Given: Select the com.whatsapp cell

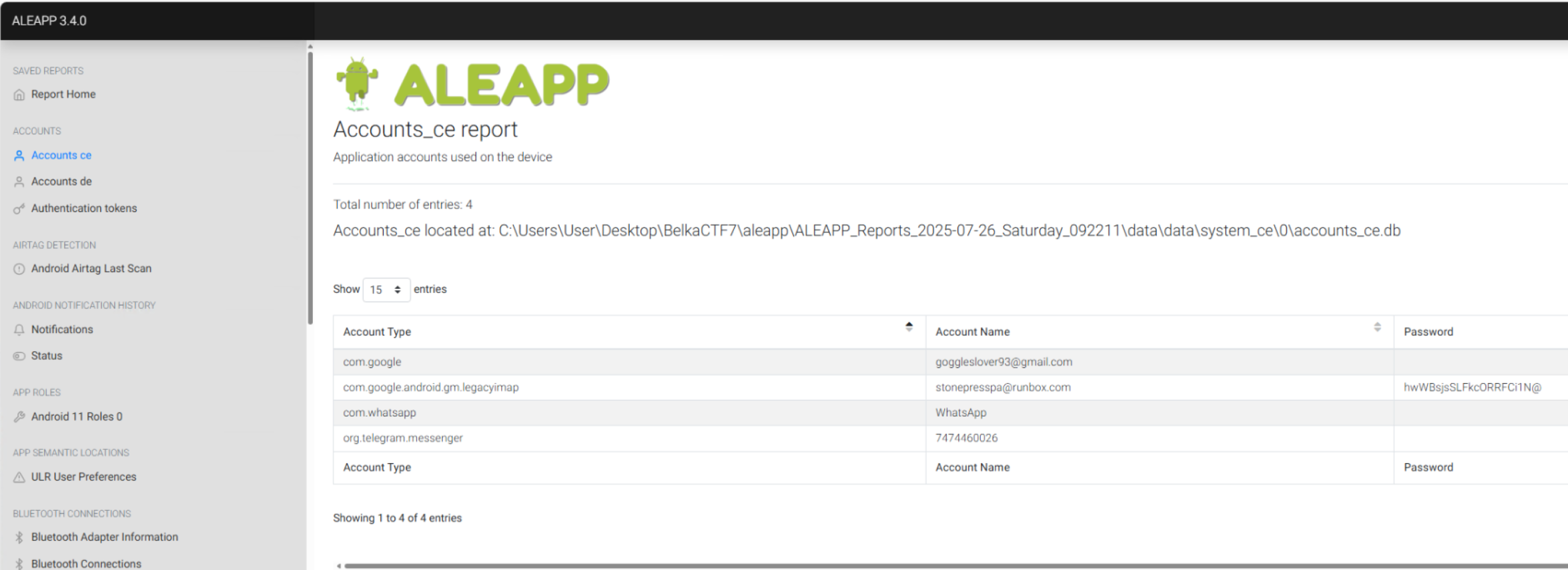Looking at the screenshot, I should (629, 412).
